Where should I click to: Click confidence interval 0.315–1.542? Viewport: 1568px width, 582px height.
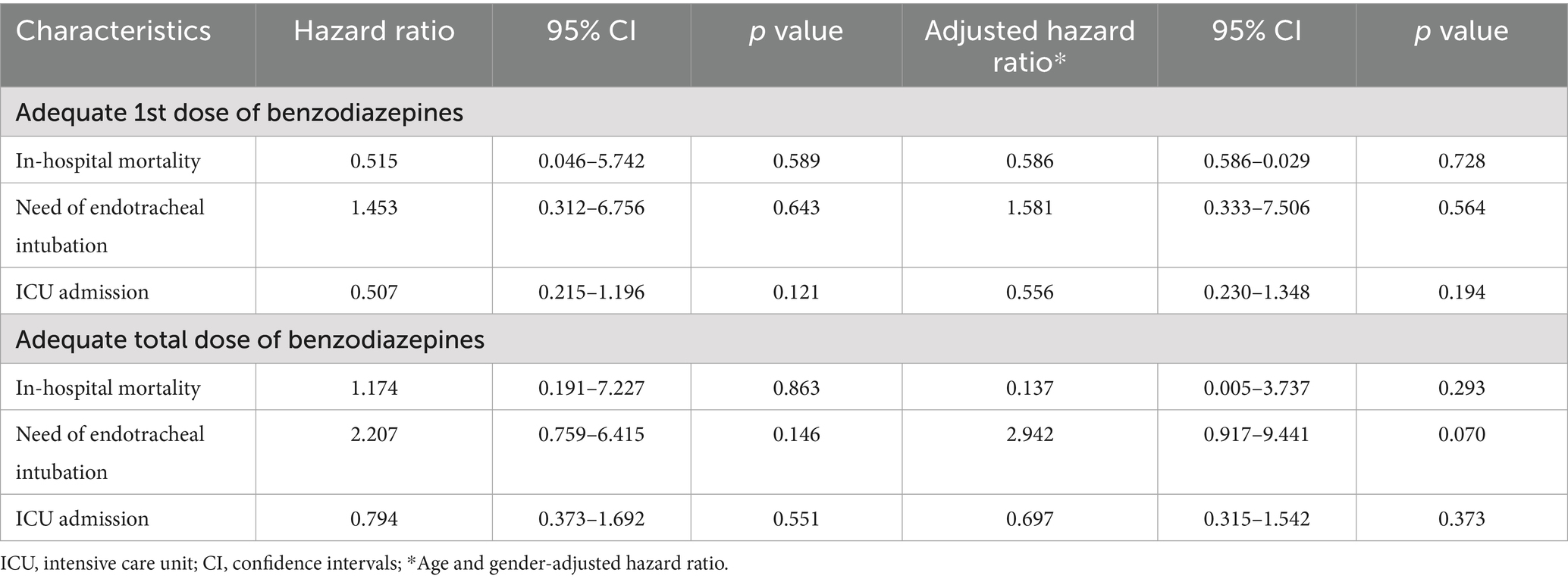(1256, 518)
